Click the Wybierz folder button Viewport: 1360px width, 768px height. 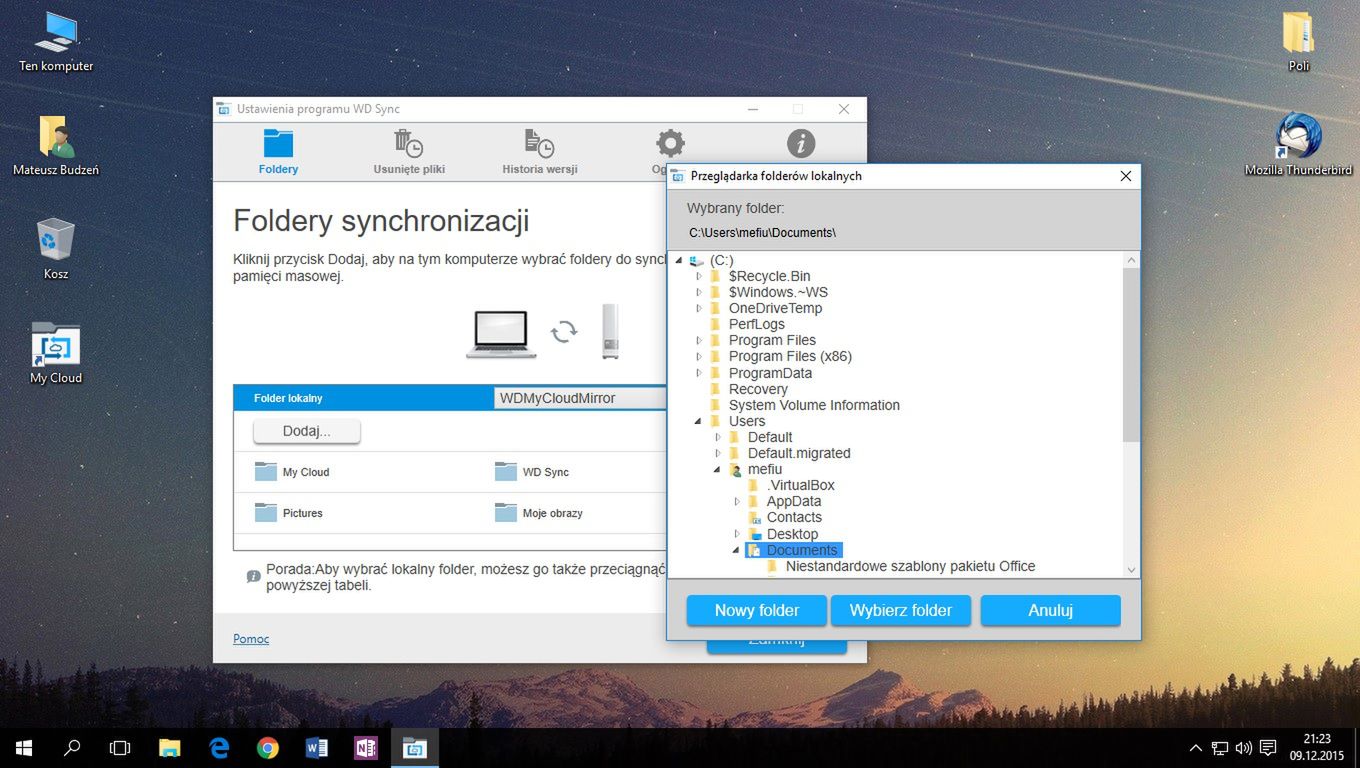901,610
